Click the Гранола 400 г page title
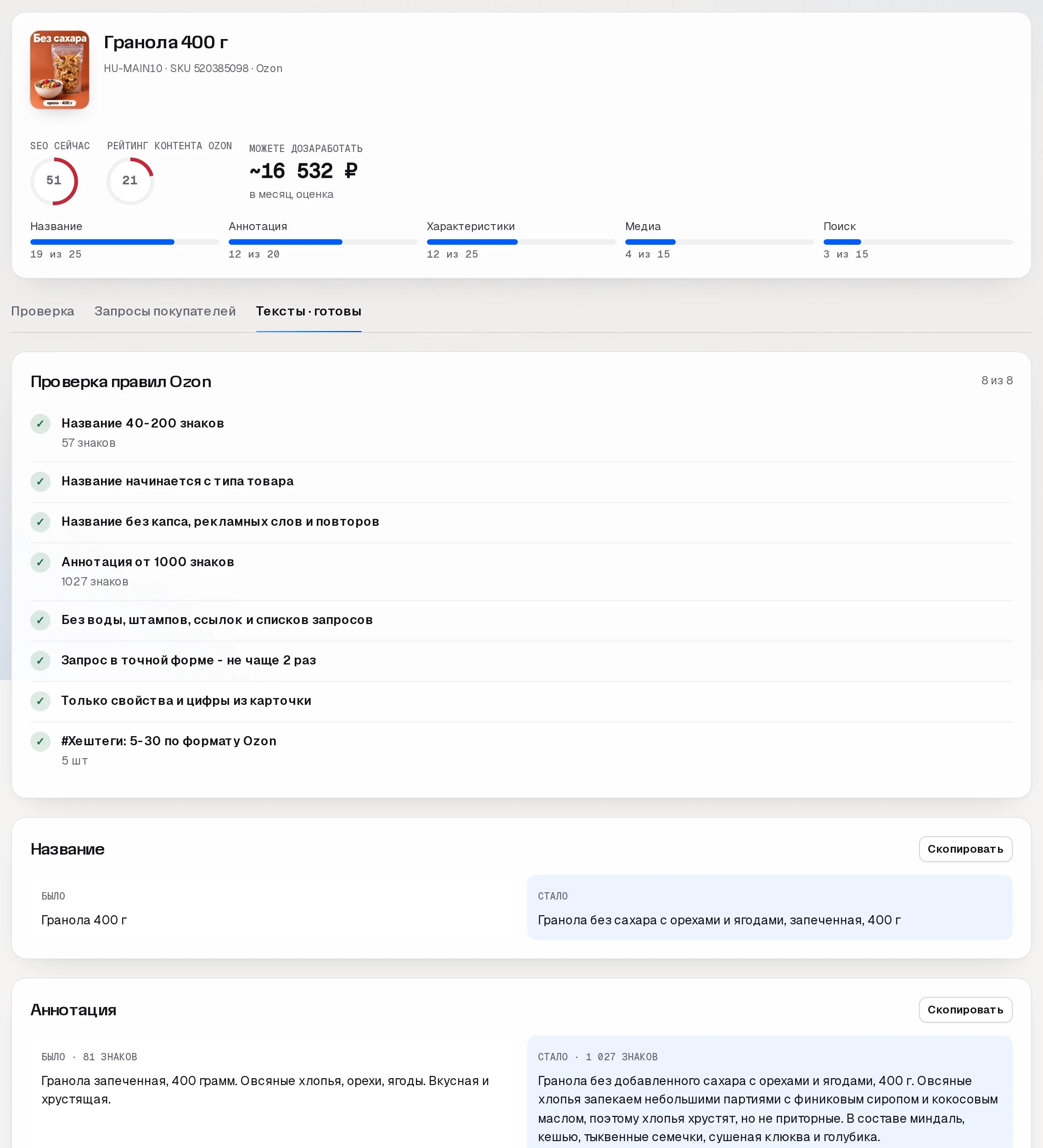This screenshot has height=1148, width=1043. pos(166,42)
